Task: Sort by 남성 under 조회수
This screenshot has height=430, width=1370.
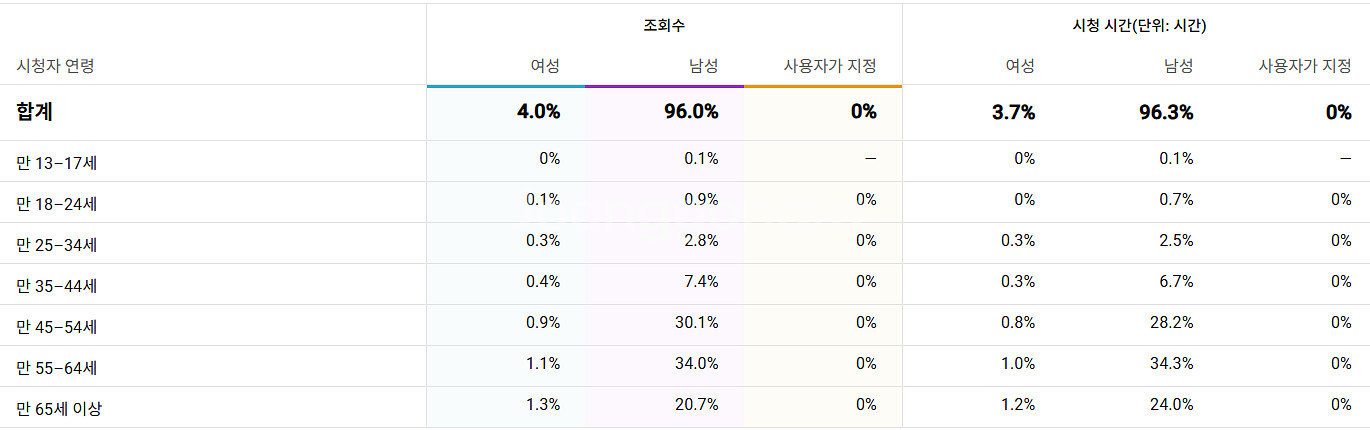Action: coord(703,67)
